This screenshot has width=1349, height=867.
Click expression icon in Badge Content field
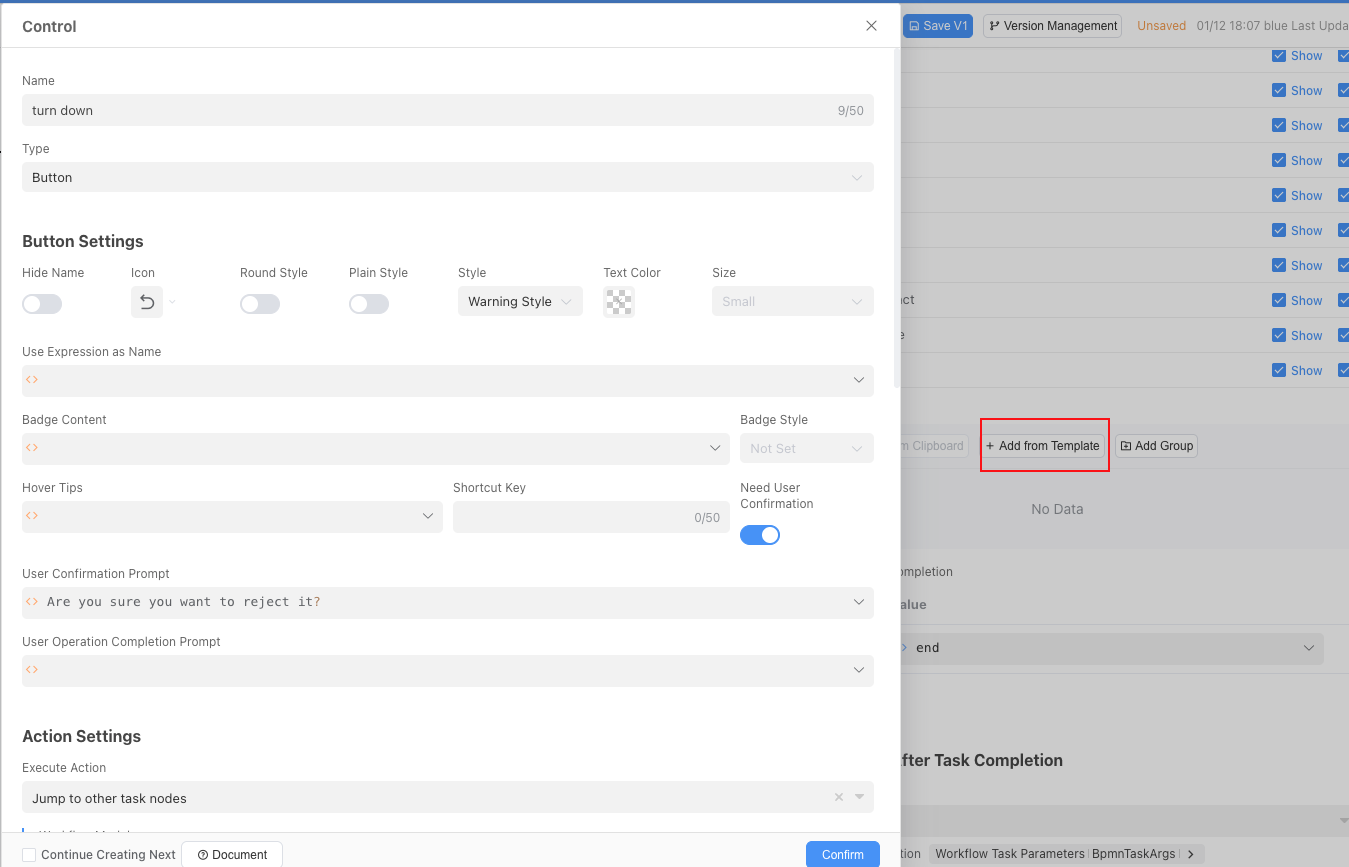pos(32,448)
